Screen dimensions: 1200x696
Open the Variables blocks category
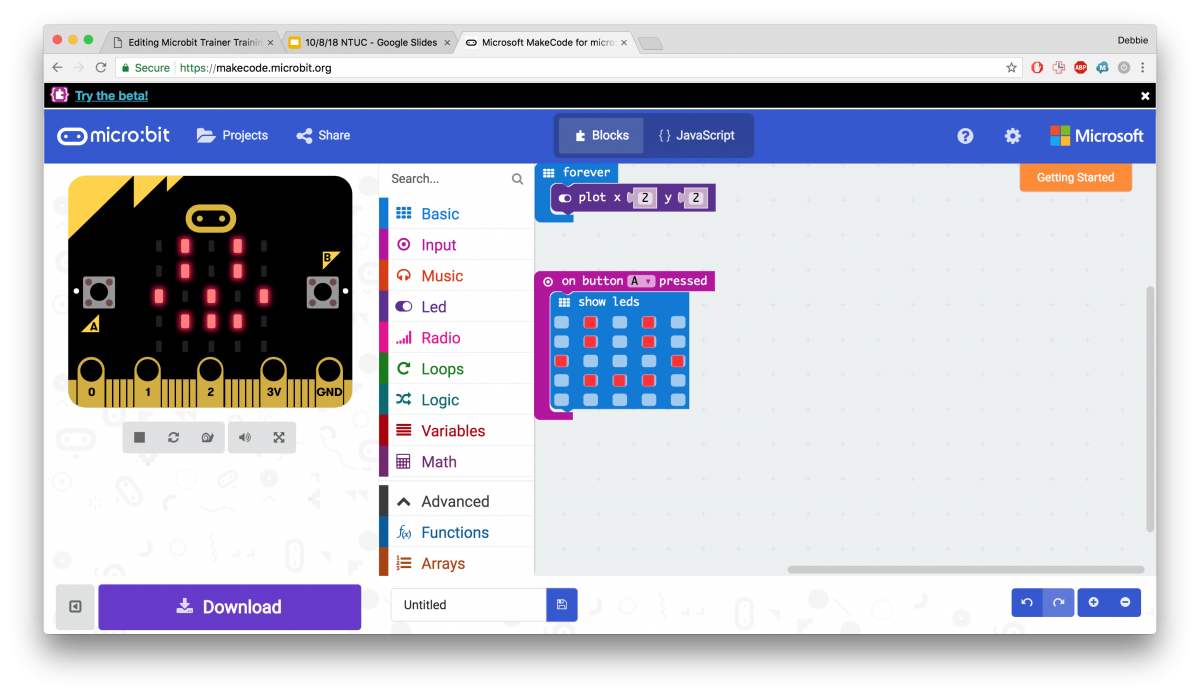click(457, 431)
